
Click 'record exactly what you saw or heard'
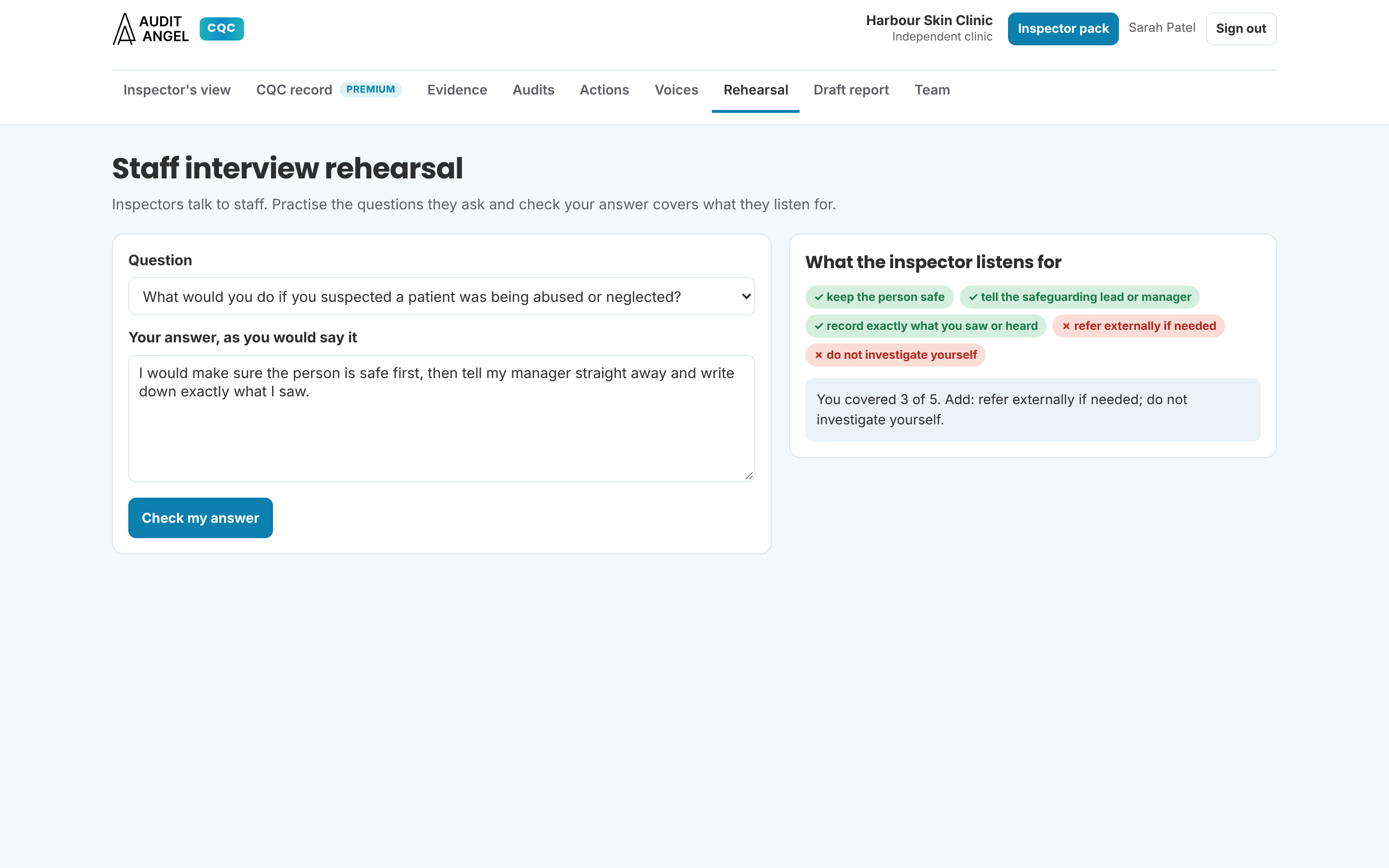click(926, 326)
